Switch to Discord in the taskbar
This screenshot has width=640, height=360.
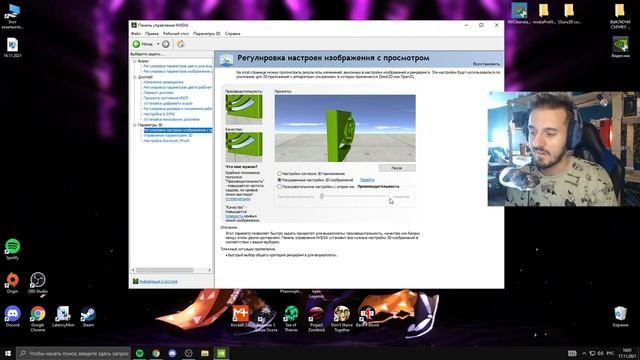[x=172, y=353]
